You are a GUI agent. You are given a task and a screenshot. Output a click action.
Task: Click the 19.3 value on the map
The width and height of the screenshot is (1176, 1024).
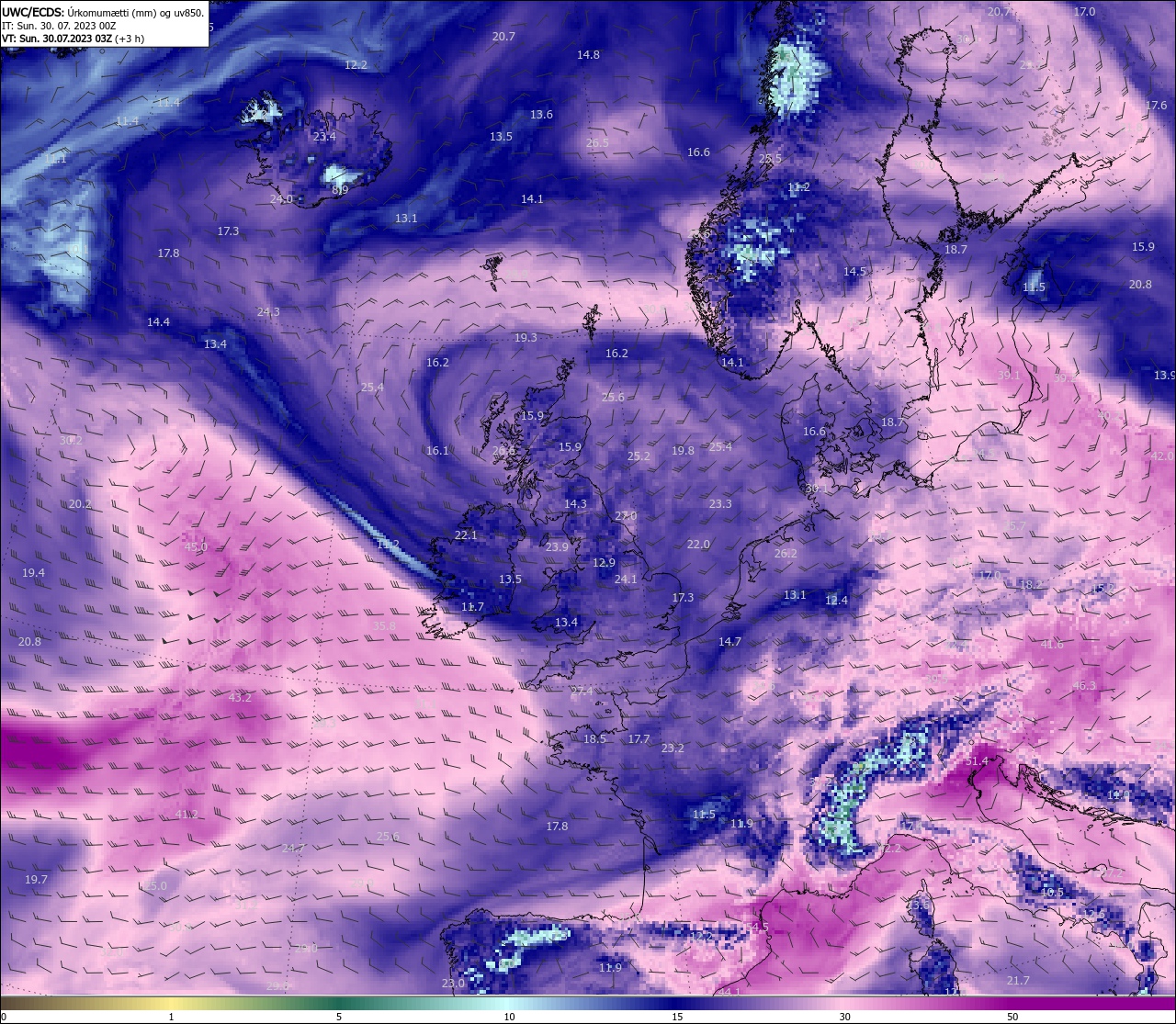526,338
